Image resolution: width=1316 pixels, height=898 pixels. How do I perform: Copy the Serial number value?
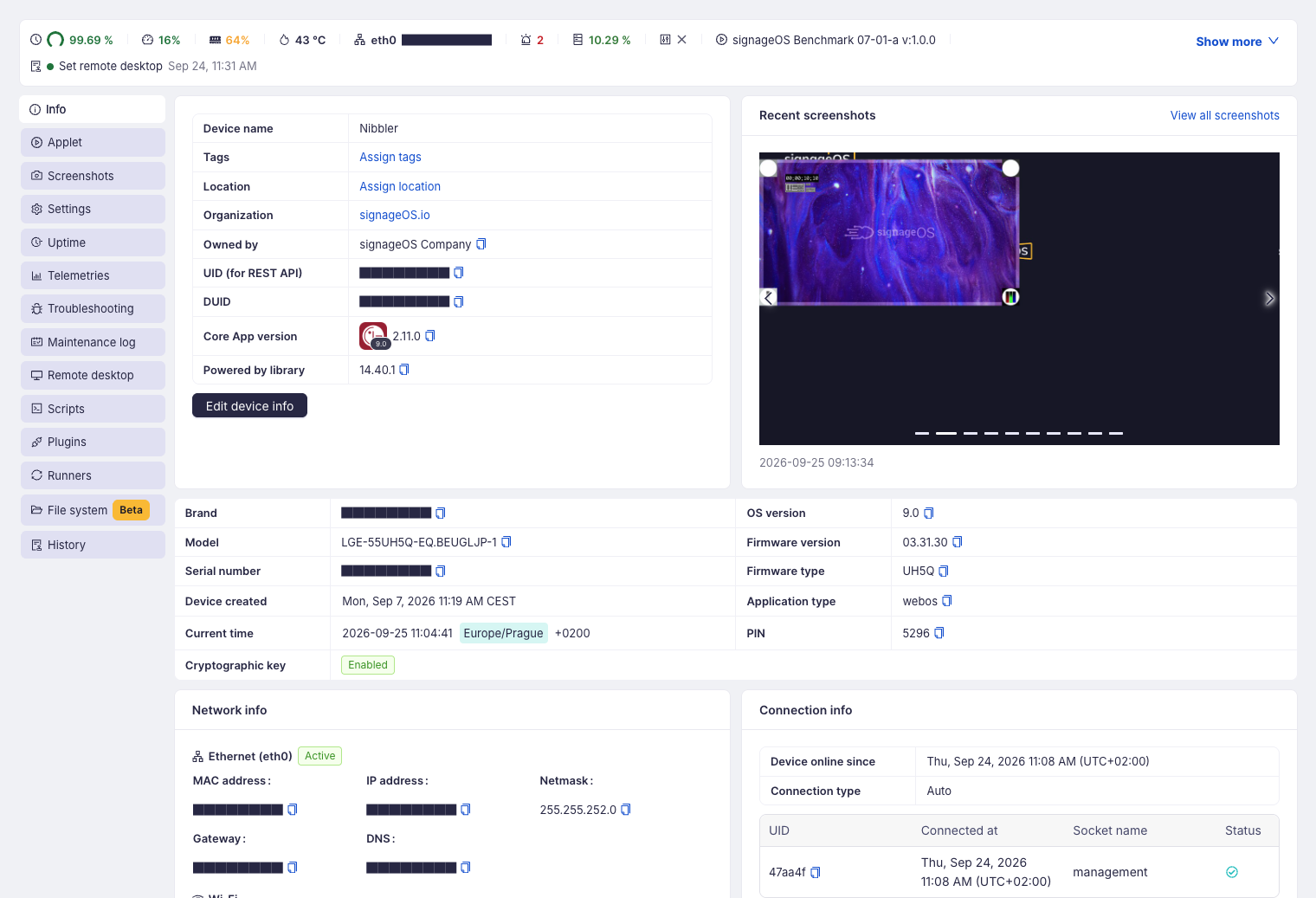pos(441,572)
